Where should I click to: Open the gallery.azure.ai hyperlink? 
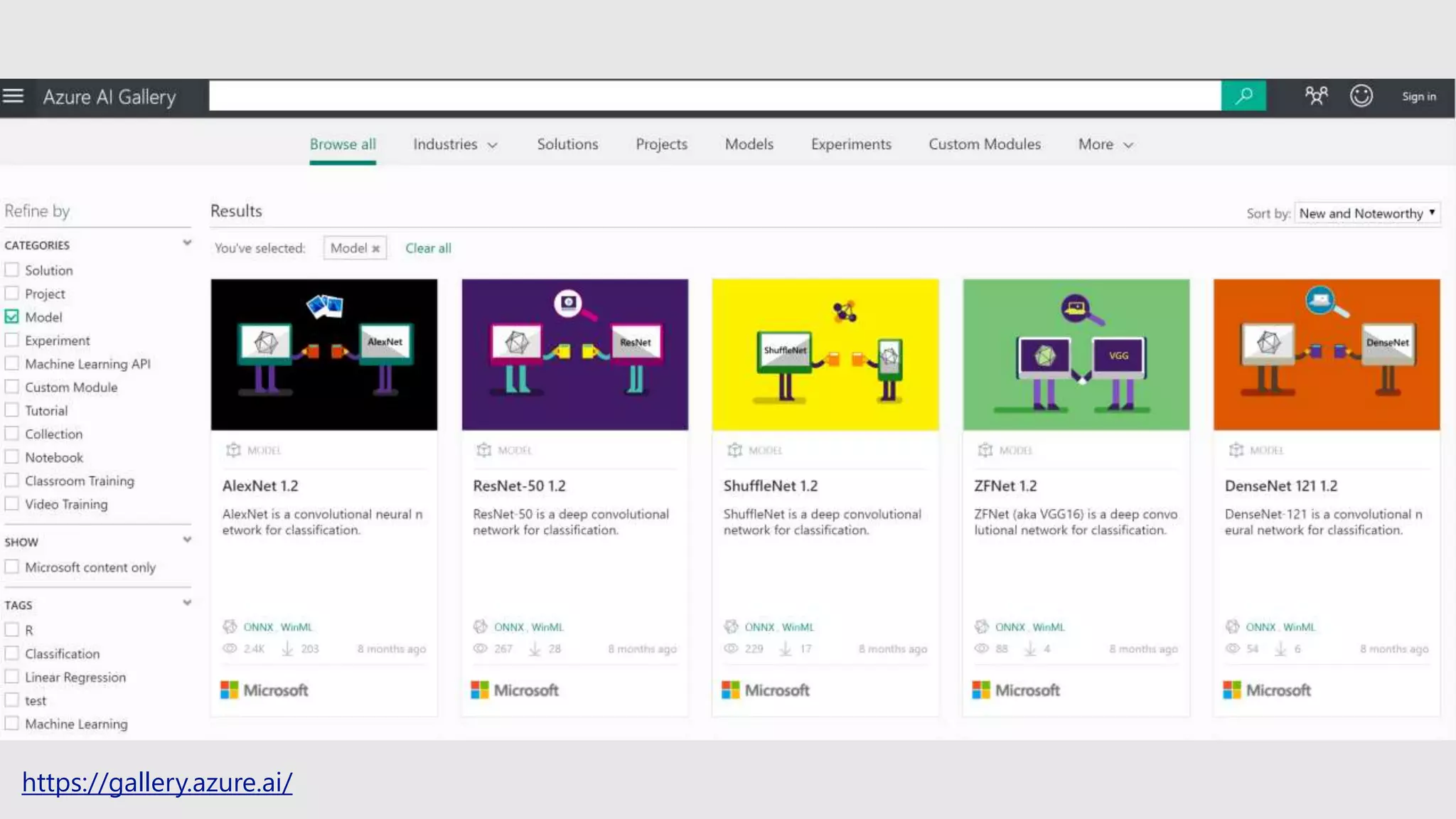click(157, 782)
